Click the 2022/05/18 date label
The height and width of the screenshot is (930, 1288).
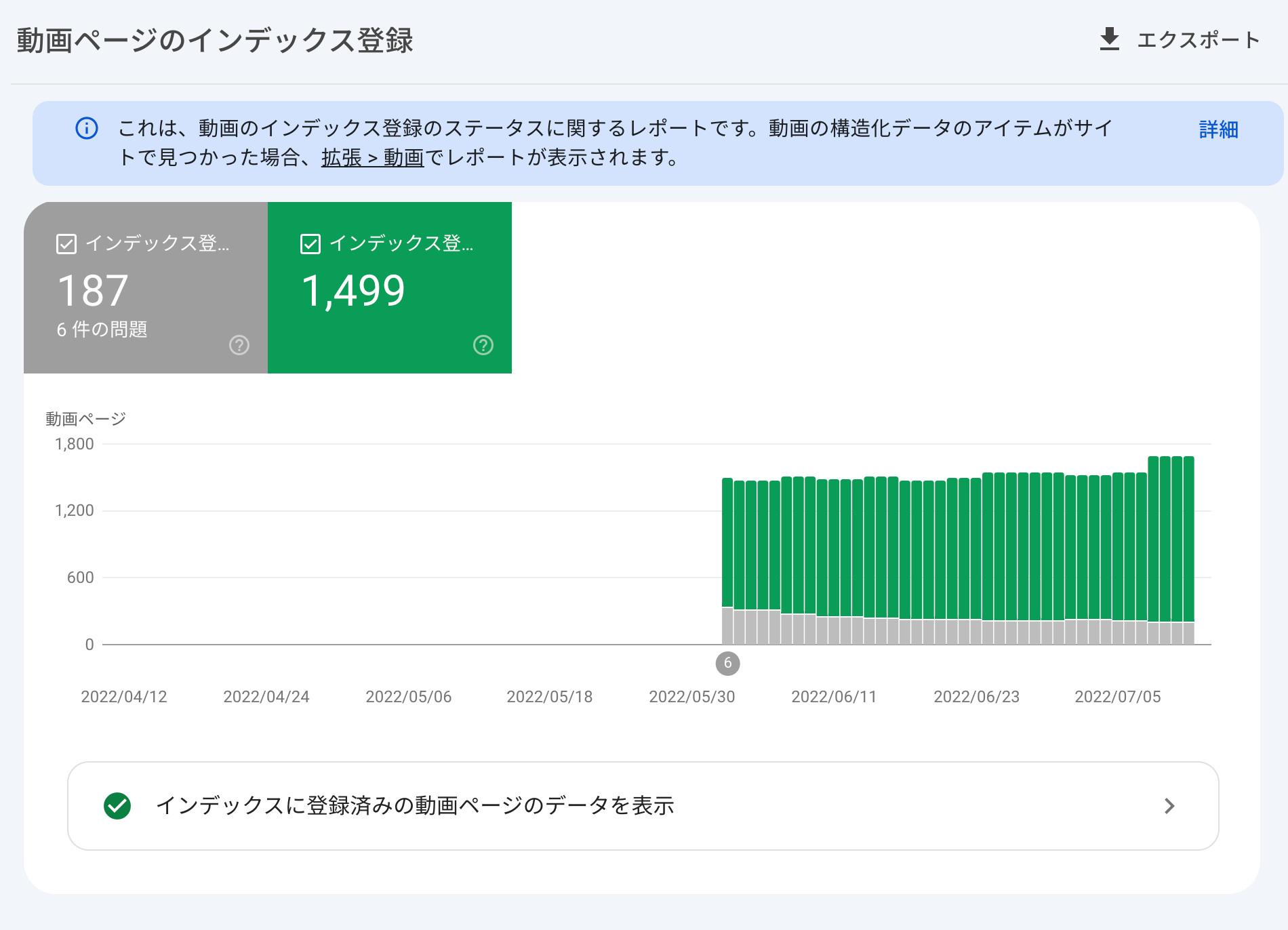(x=550, y=697)
